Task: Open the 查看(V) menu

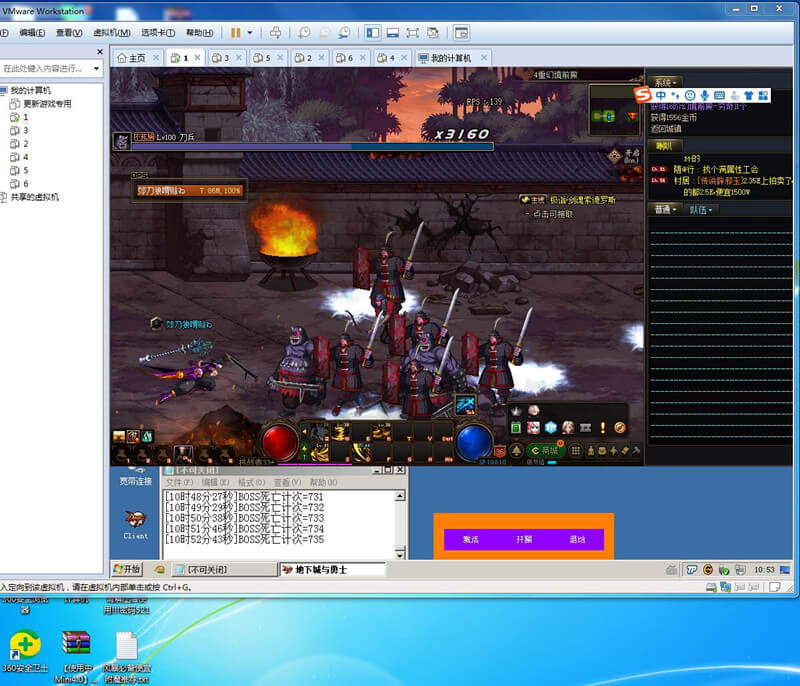Action: coord(69,33)
